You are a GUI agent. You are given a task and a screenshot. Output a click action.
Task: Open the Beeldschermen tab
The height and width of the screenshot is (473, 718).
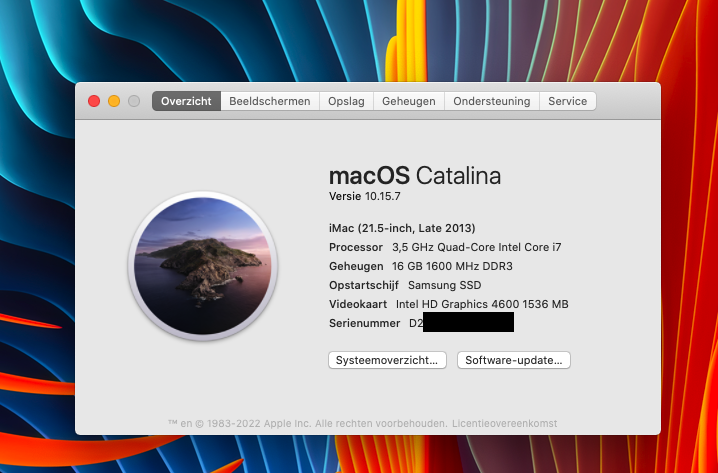click(270, 101)
